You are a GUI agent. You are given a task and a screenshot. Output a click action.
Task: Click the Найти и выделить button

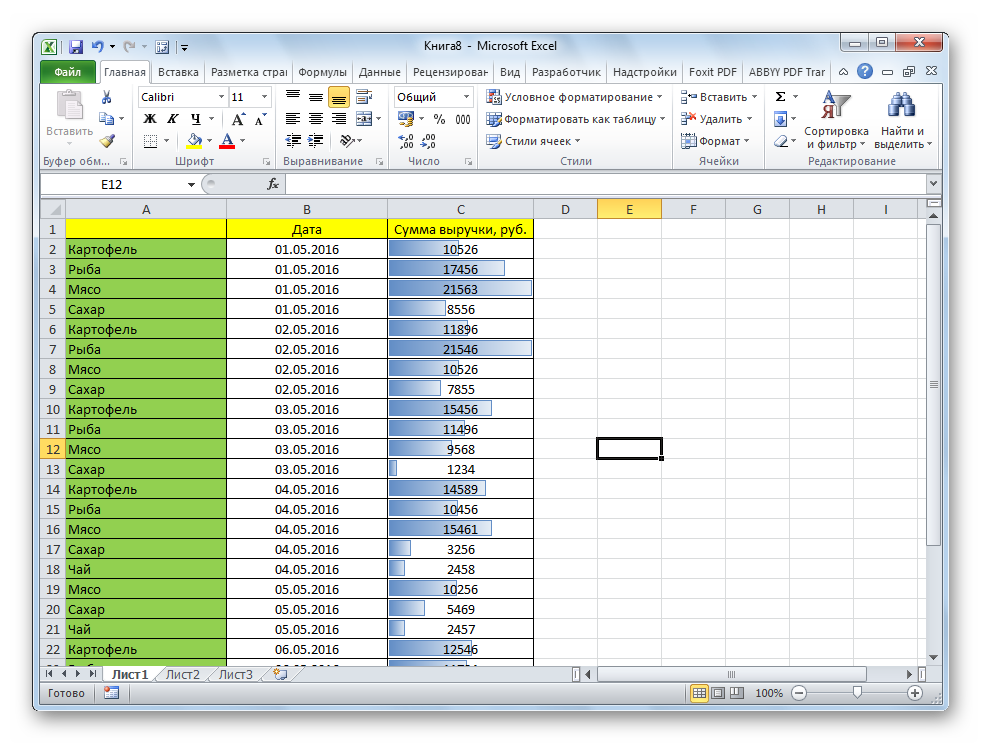pyautogui.click(x=902, y=120)
